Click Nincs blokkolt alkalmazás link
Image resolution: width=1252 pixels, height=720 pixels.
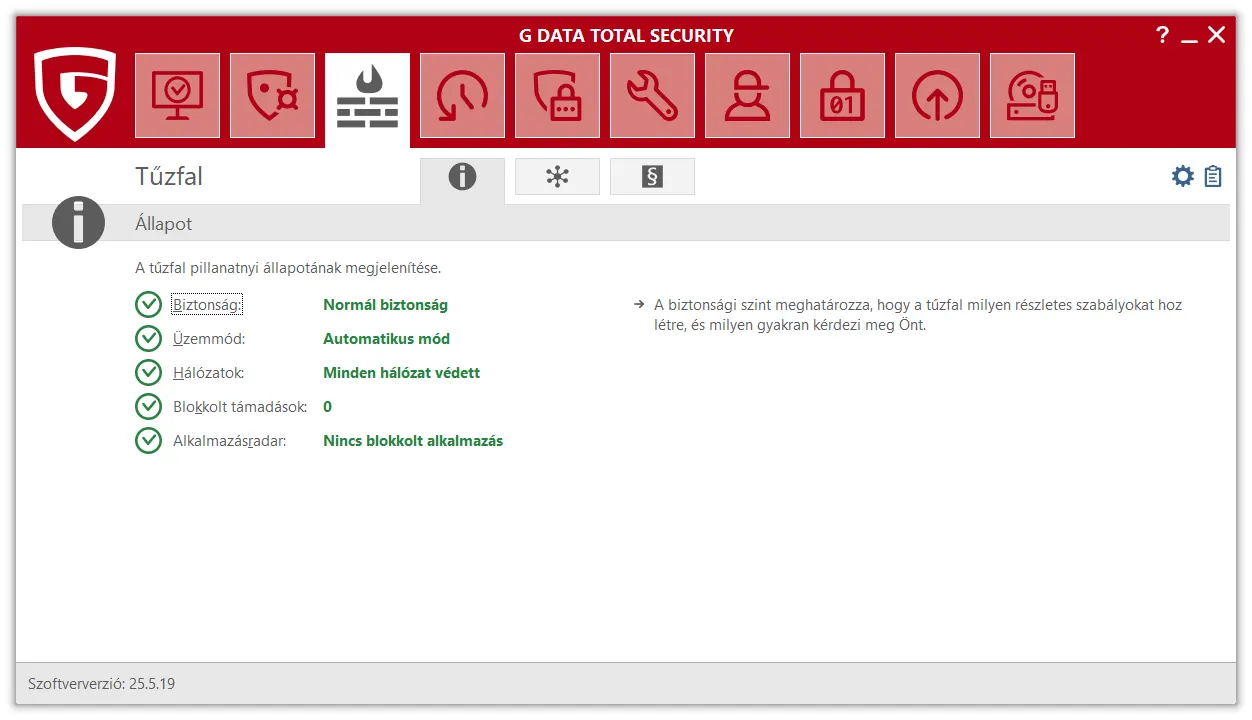point(412,441)
